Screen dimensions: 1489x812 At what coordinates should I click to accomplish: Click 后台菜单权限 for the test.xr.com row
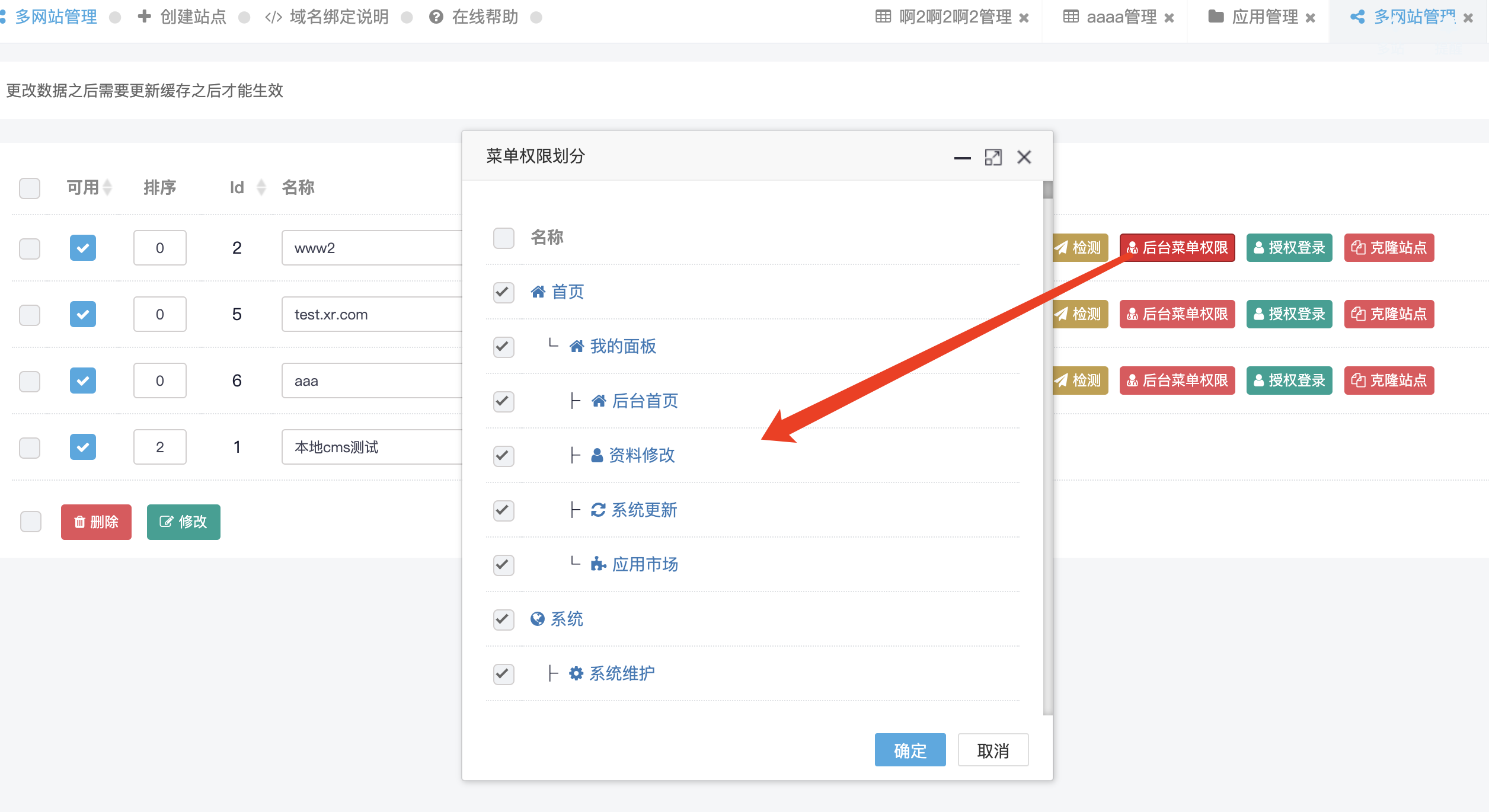pos(1177,314)
